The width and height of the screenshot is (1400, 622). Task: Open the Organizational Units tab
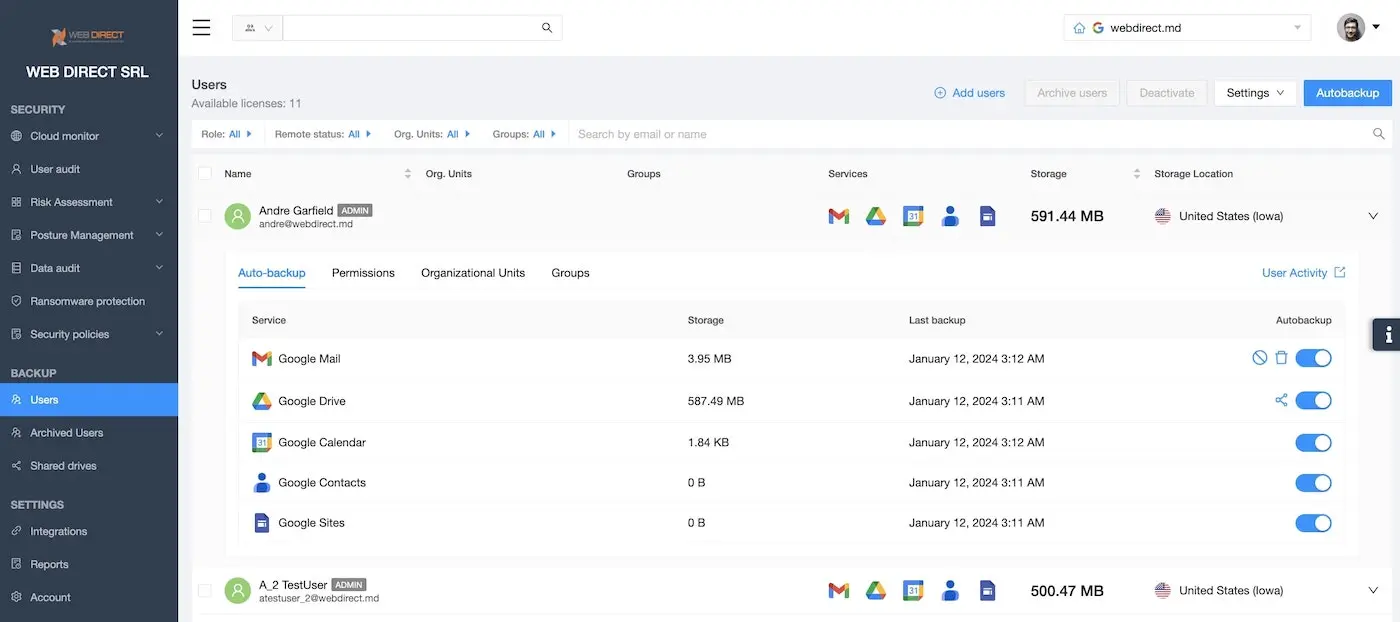472,273
